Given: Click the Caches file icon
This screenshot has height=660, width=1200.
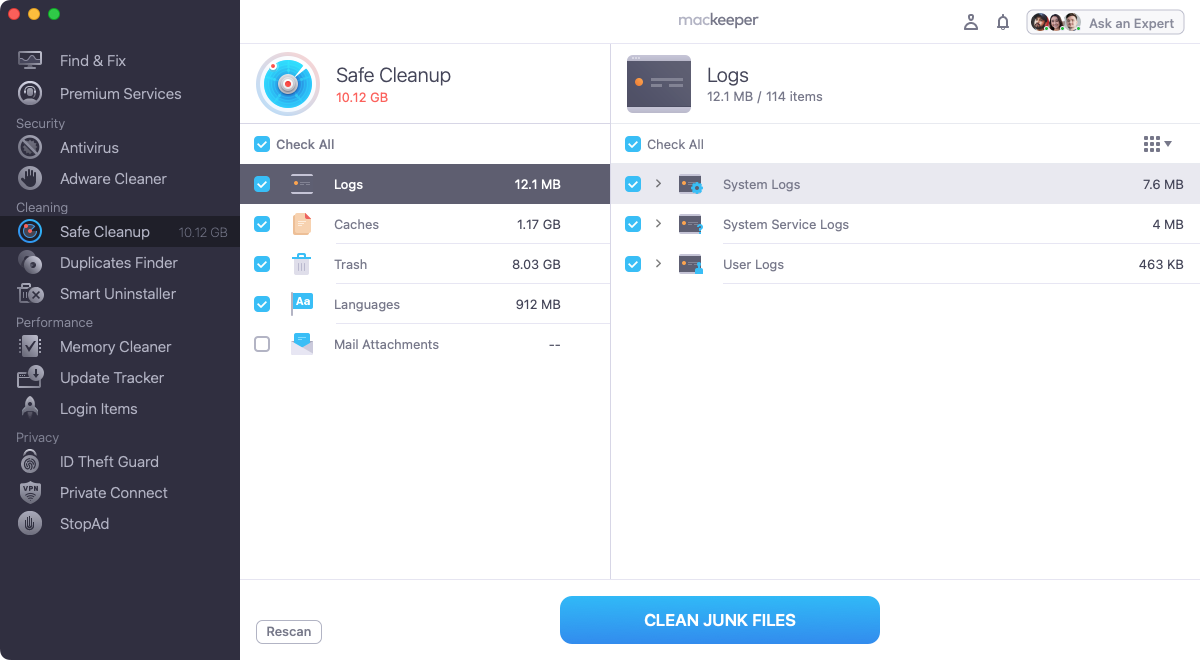Looking at the screenshot, I should coord(302,224).
